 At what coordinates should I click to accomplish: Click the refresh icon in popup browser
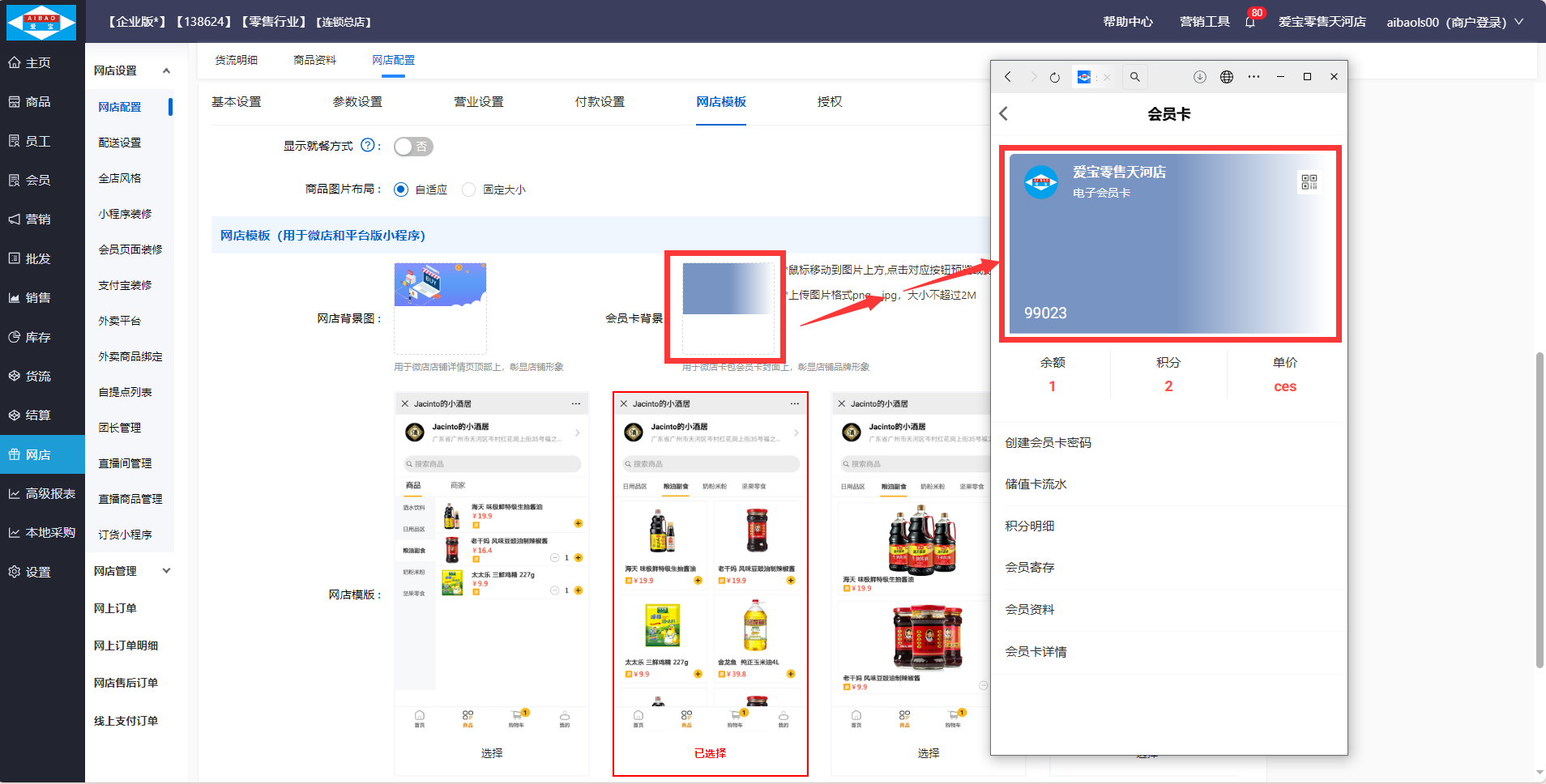(x=1054, y=78)
